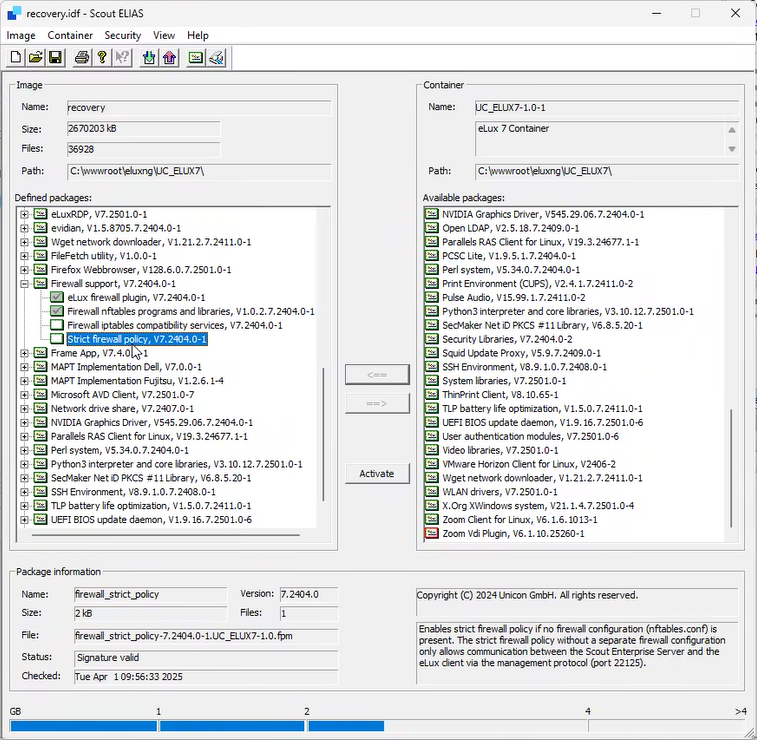This screenshot has width=757, height=740.
Task: Open the View menu
Action: [164, 35]
